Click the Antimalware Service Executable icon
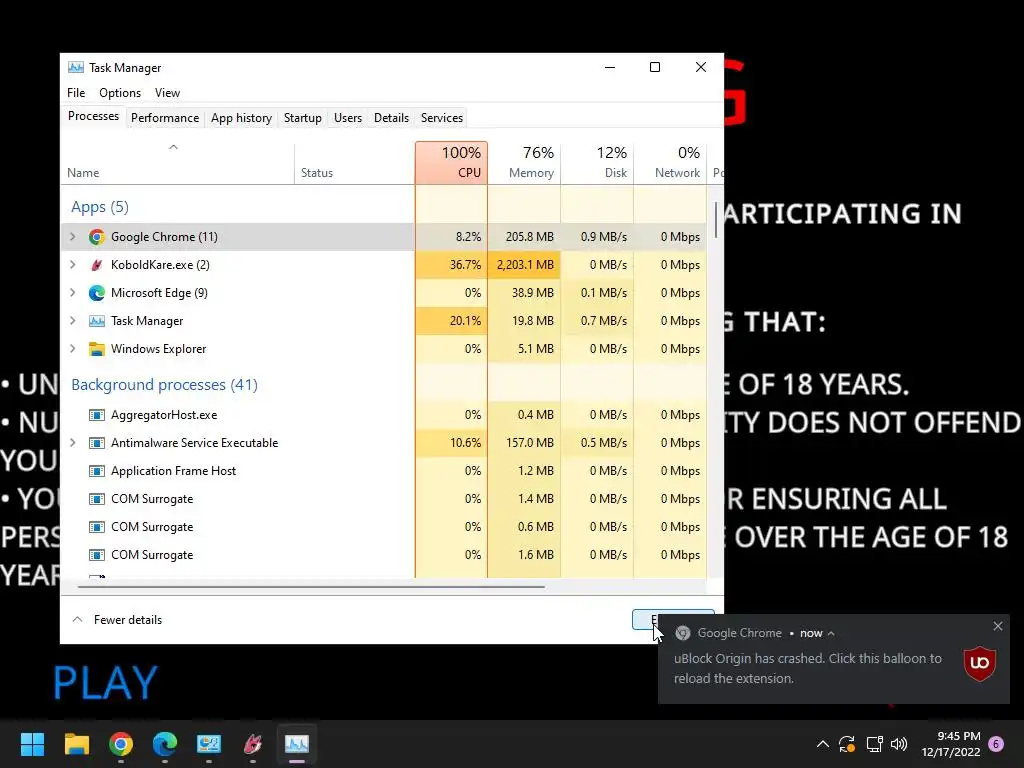This screenshot has height=768, width=1024. (97, 443)
